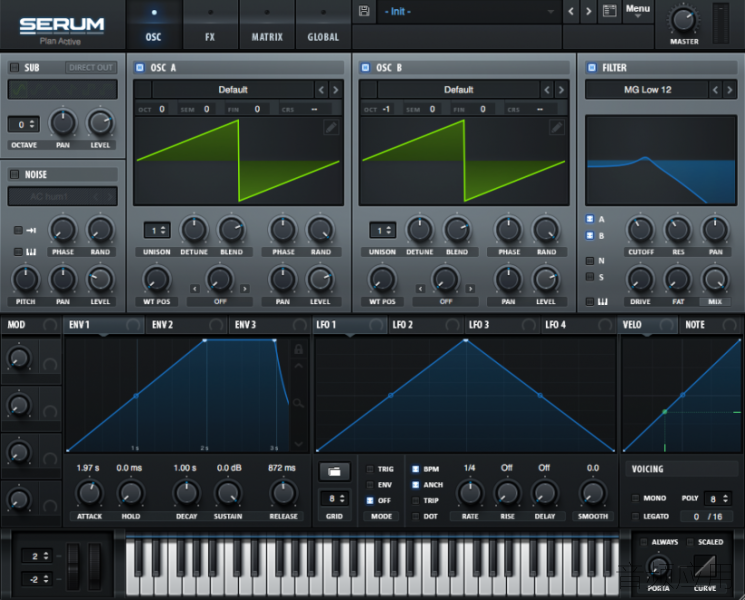
Task: Open the MG Low 12 filter type list
Action: 647,90
